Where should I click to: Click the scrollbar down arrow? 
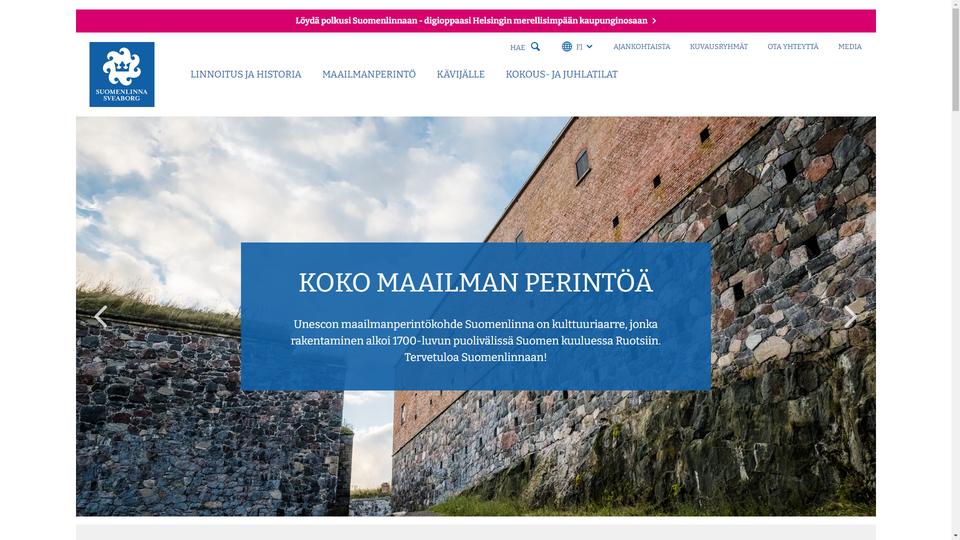(x=955, y=536)
